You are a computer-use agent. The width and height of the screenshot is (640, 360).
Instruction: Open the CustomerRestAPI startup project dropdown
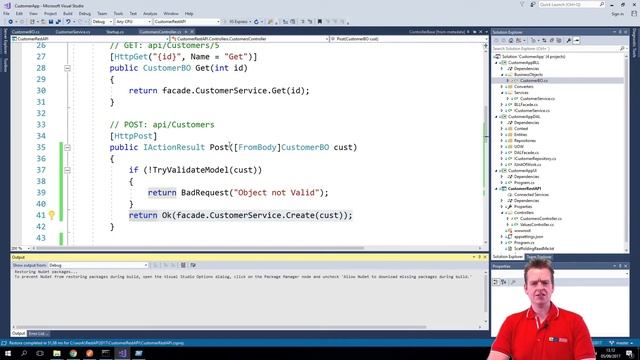point(187,22)
